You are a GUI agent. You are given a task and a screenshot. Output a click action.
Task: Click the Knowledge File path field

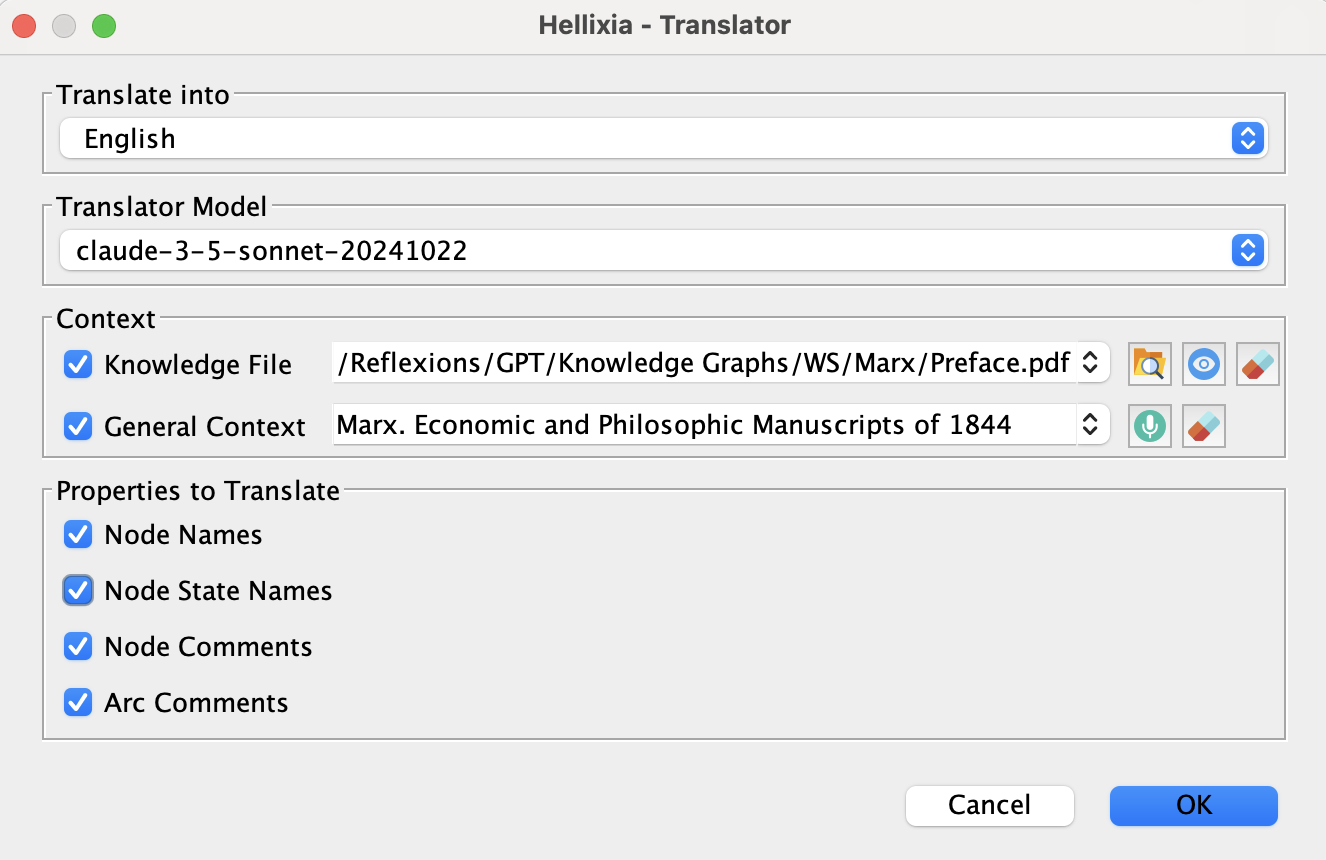pyautogui.click(x=700, y=363)
